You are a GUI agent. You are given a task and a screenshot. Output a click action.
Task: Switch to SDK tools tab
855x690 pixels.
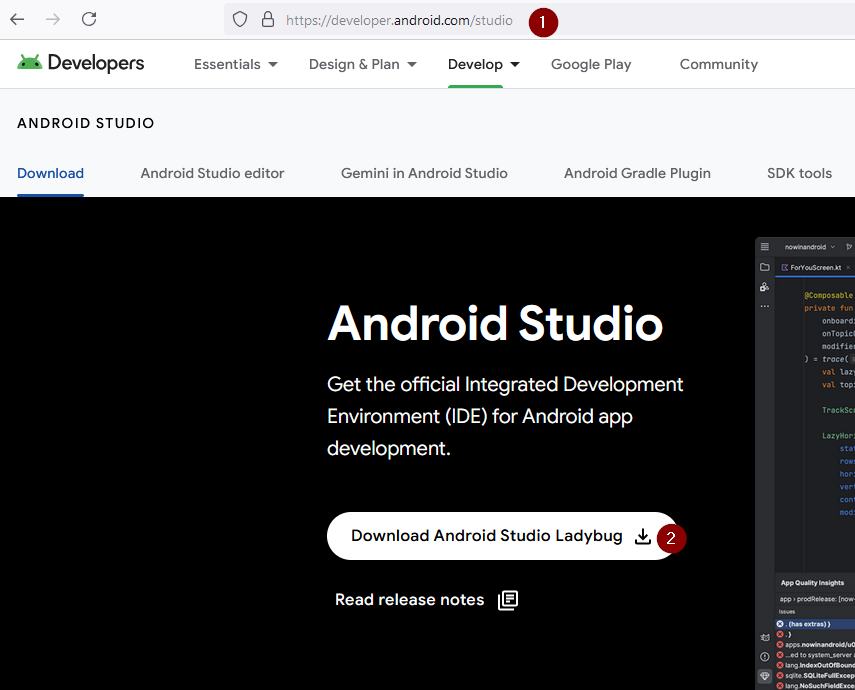point(799,173)
